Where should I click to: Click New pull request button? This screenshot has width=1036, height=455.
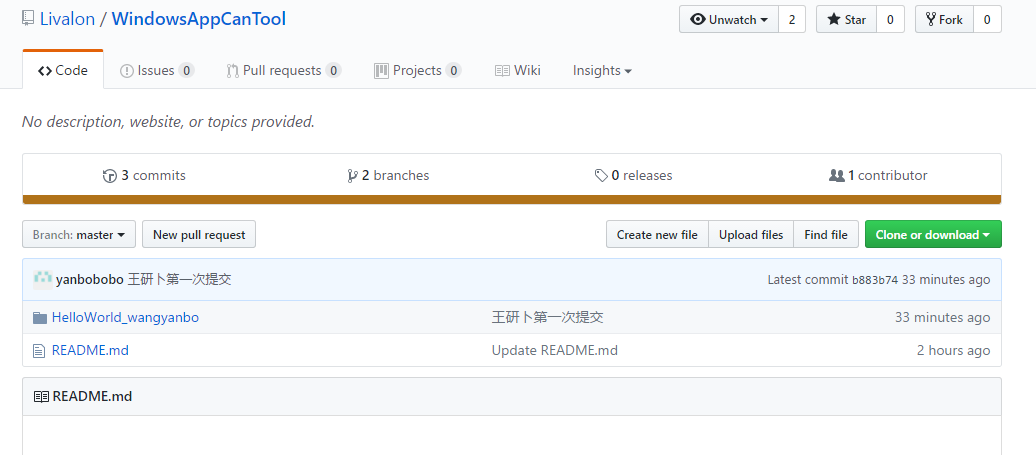click(199, 234)
